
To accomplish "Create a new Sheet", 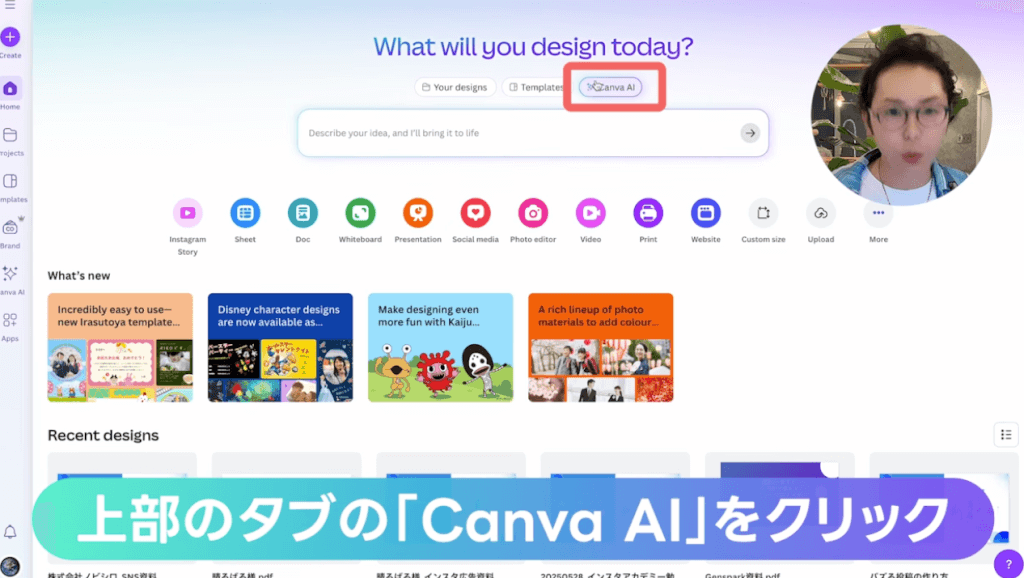I will pyautogui.click(x=245, y=213).
